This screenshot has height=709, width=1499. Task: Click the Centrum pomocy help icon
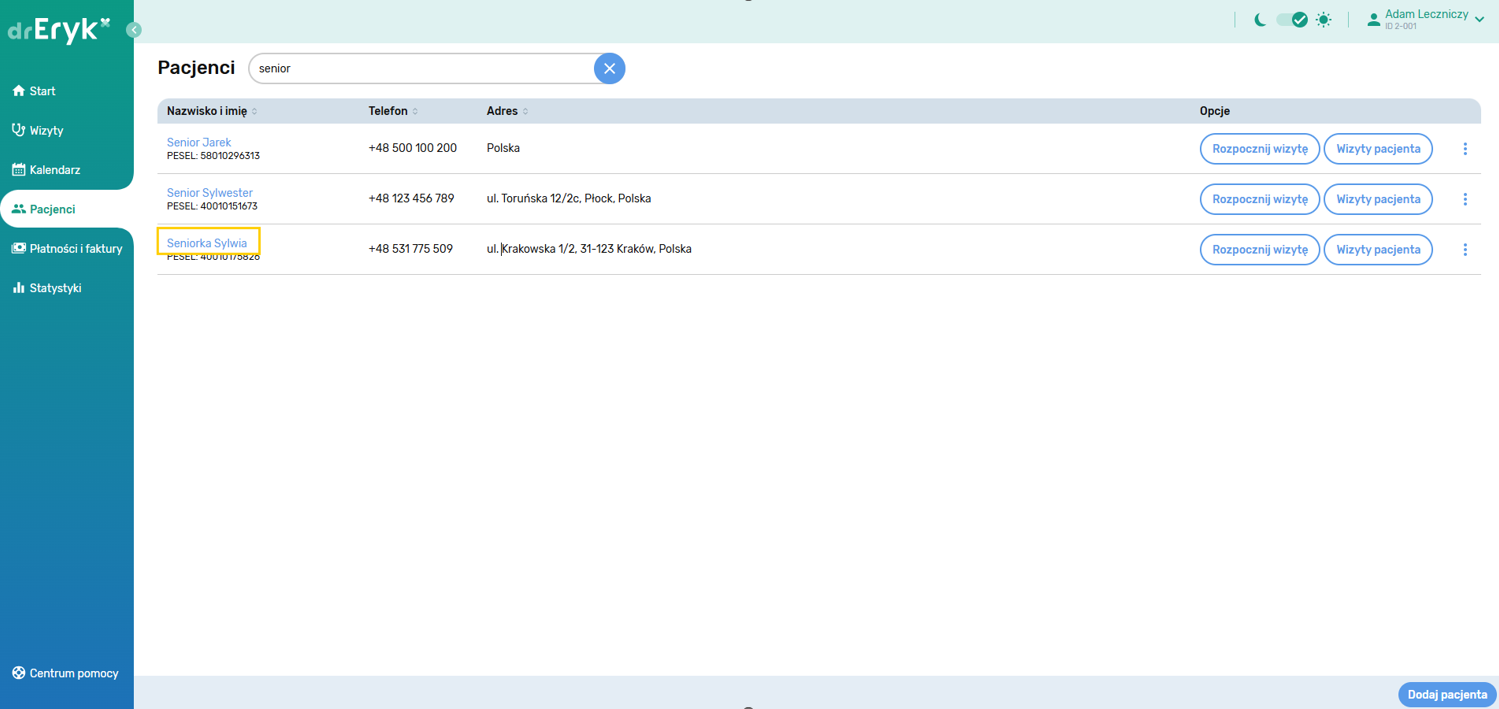[18, 673]
